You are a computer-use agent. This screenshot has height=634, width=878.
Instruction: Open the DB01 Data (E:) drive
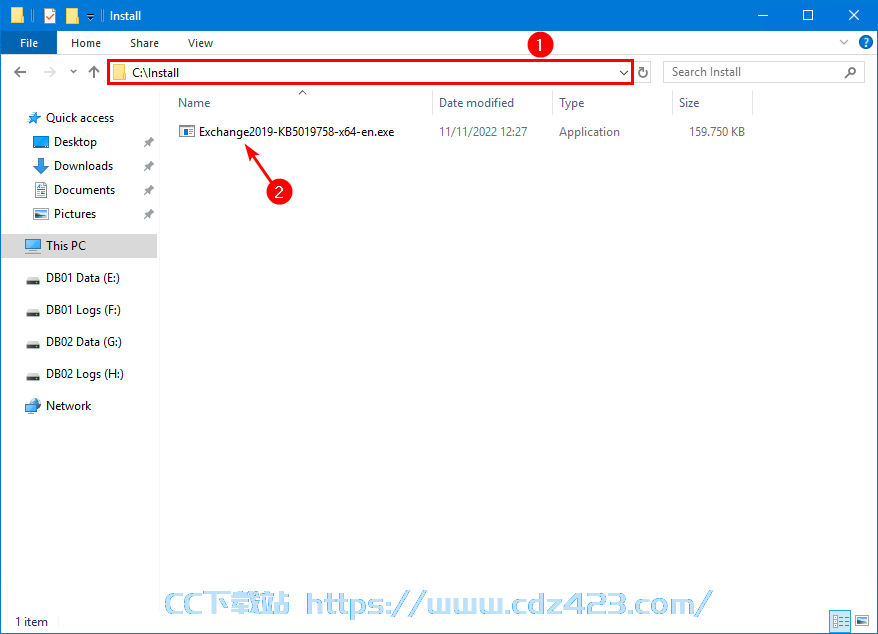click(82, 278)
